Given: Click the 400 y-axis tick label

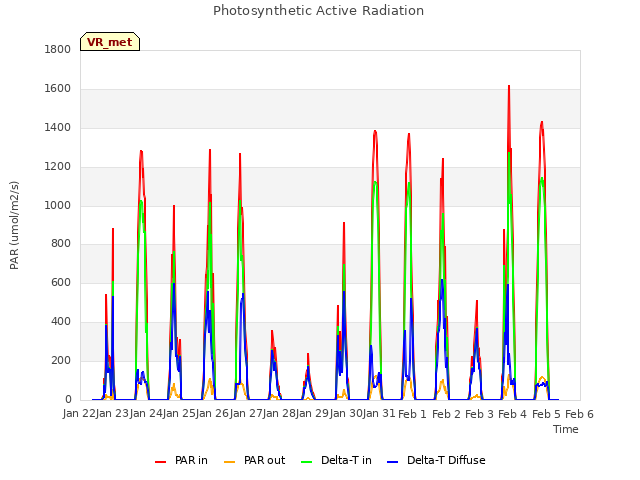Looking at the screenshot, I should tap(61, 322).
